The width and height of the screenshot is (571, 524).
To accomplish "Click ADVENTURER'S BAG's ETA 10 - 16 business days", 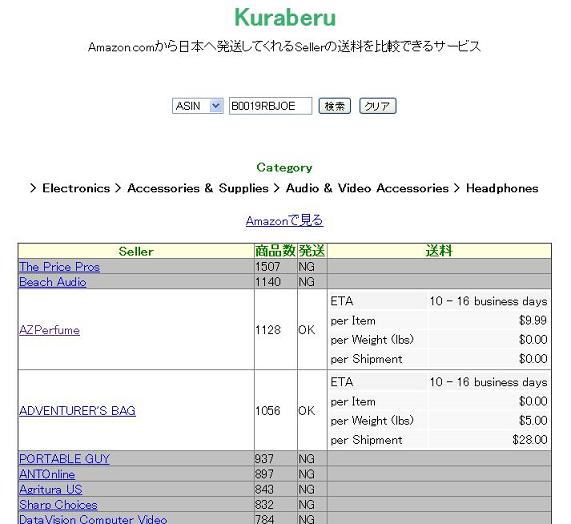I will [488, 382].
